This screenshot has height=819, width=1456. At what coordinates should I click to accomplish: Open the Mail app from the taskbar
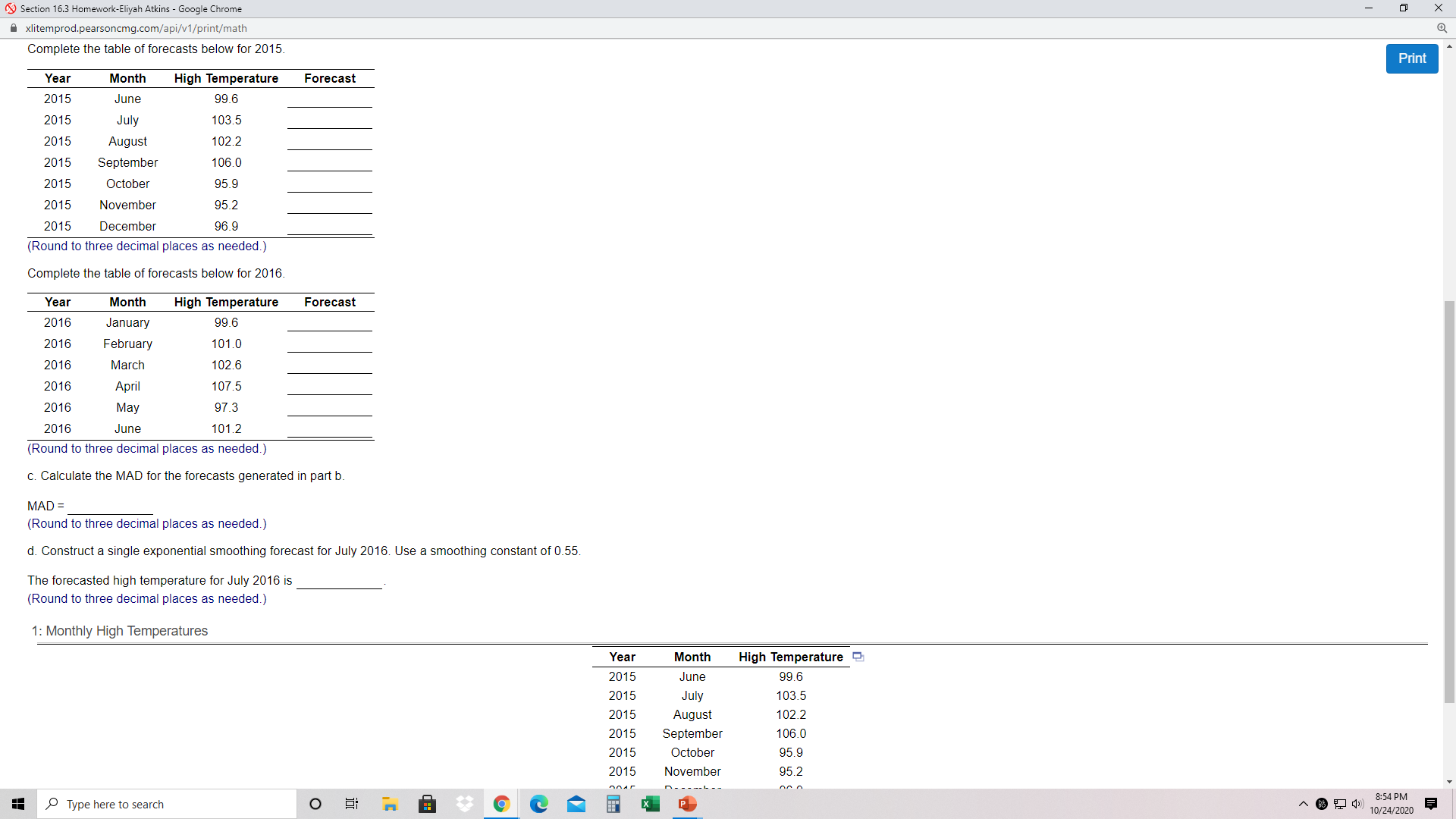point(577,804)
